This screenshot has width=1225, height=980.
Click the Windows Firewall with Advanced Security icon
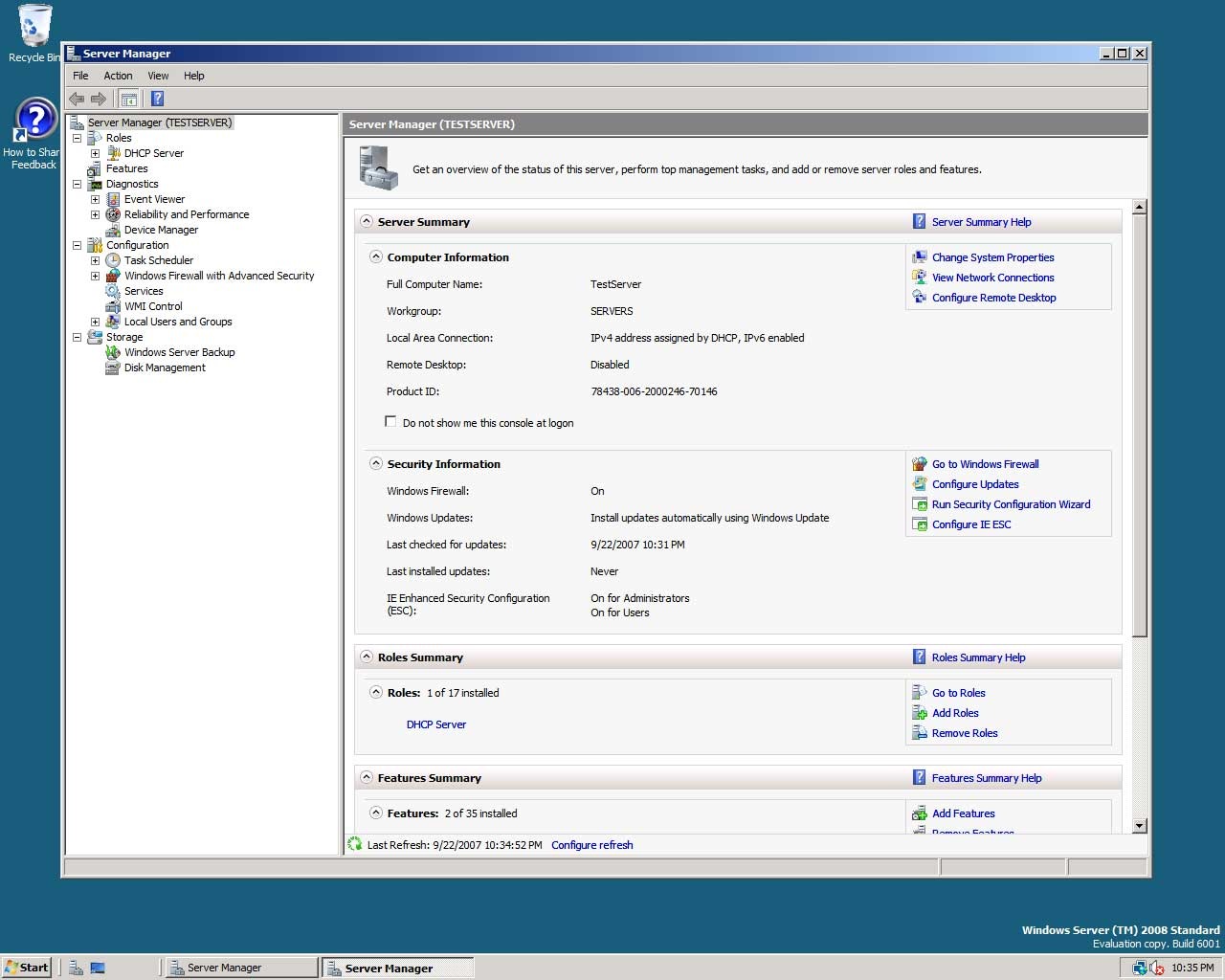[113, 276]
